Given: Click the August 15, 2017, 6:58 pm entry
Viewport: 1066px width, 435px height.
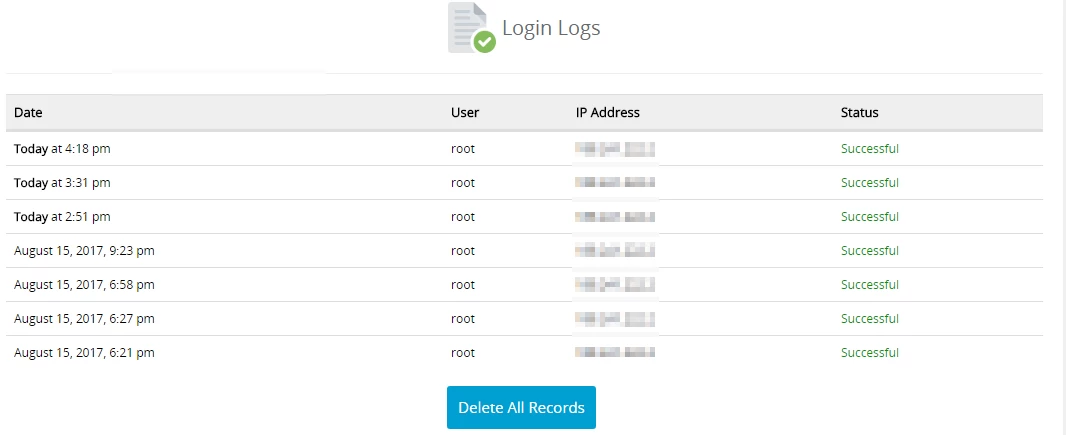Looking at the screenshot, I should [84, 285].
